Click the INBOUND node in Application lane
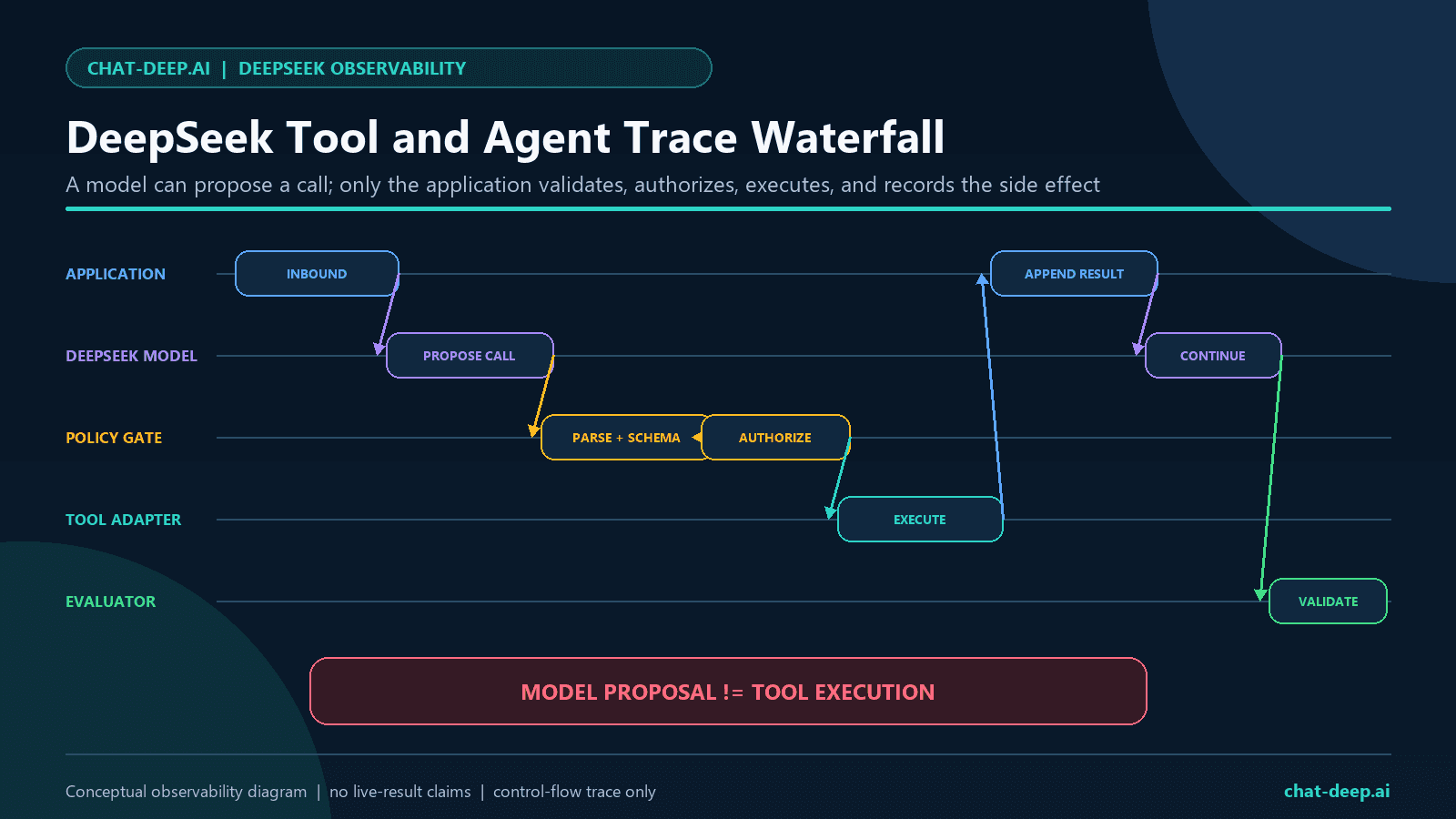Screen dimensions: 1456x819 click(x=317, y=274)
